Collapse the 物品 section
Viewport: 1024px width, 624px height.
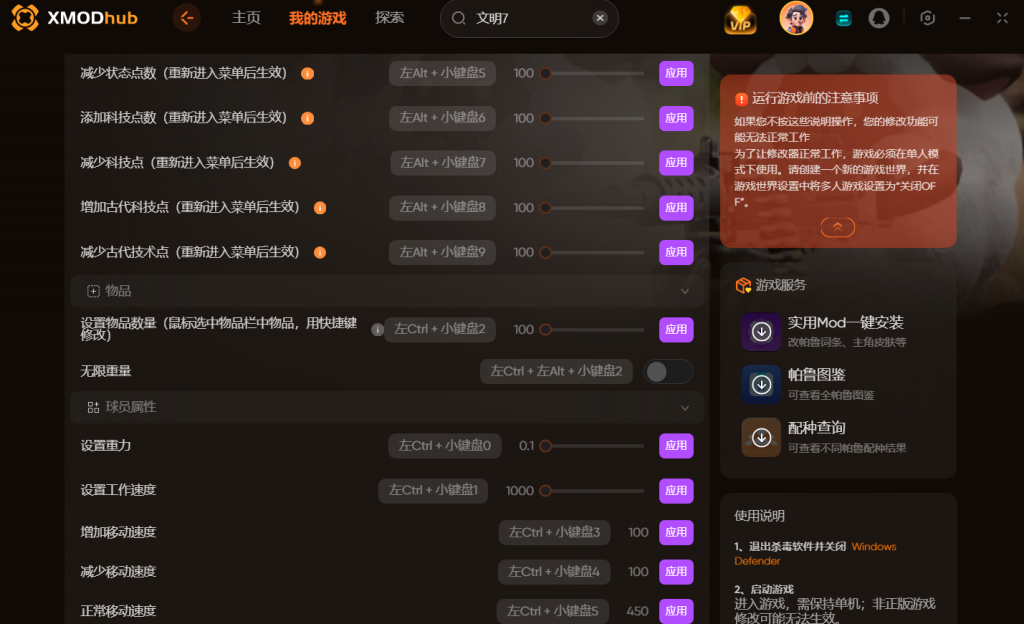684,291
